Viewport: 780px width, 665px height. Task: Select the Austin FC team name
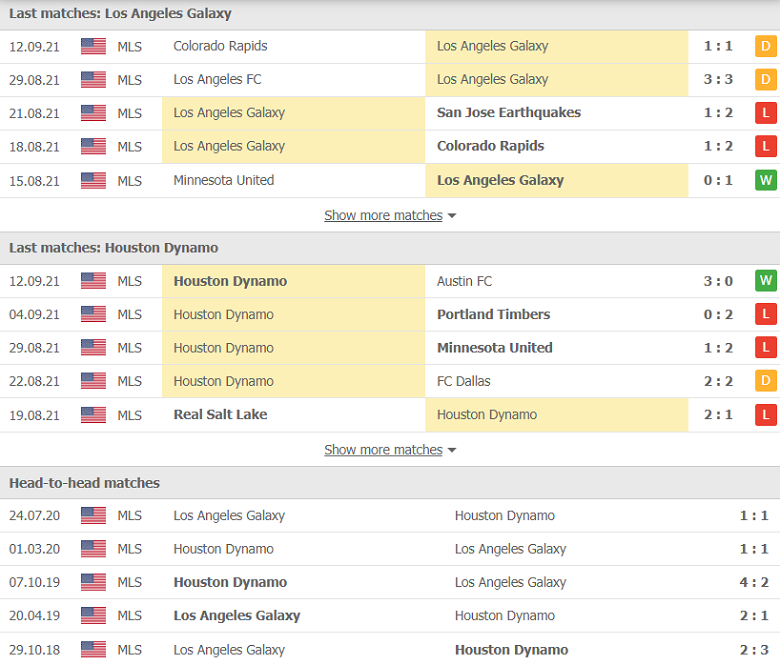[464, 281]
